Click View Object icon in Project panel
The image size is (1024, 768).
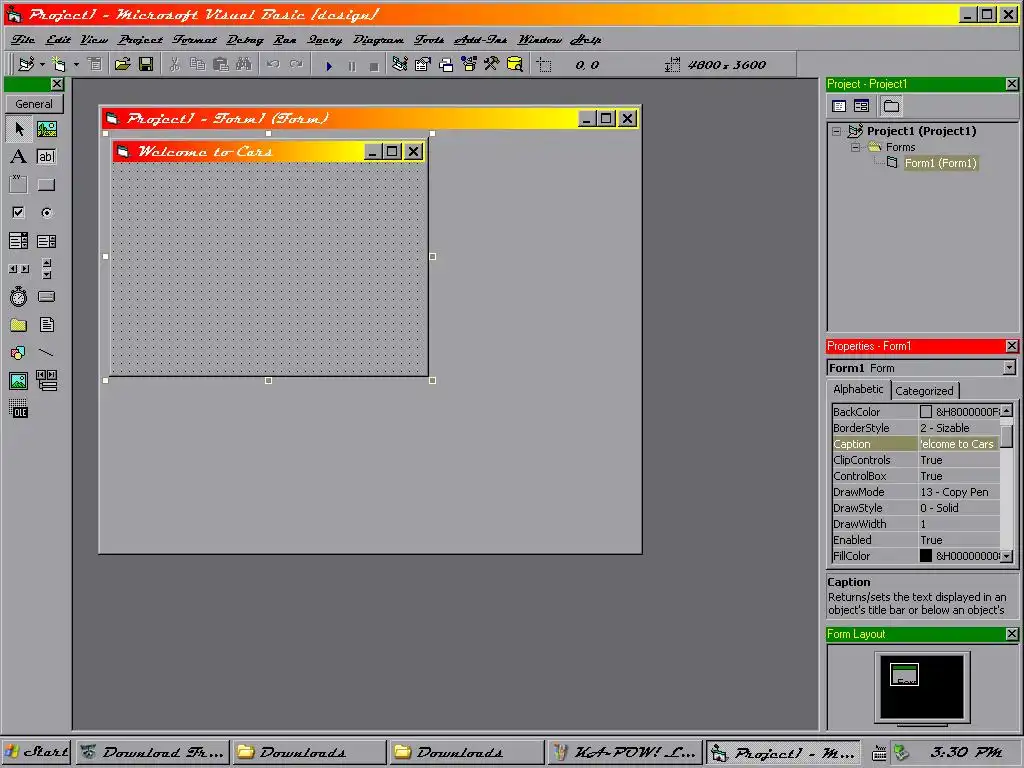(x=862, y=106)
